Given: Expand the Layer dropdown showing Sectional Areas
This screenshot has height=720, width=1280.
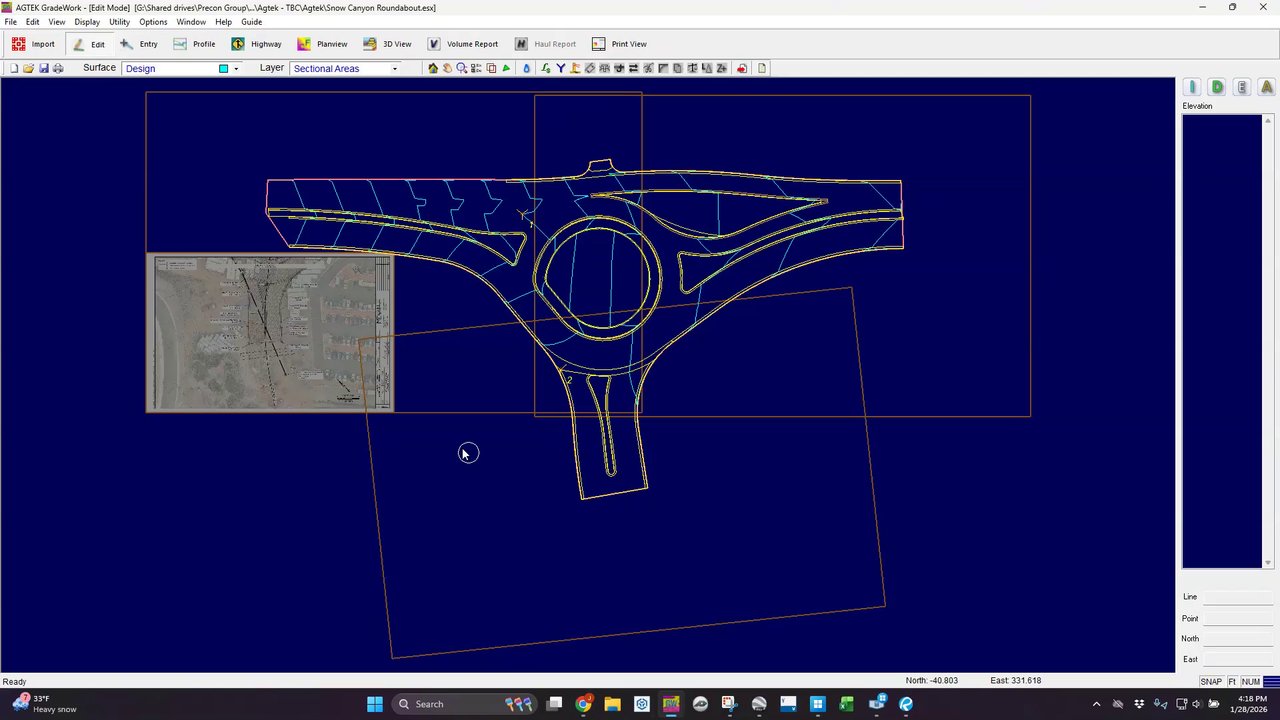Looking at the screenshot, I should click(x=394, y=68).
